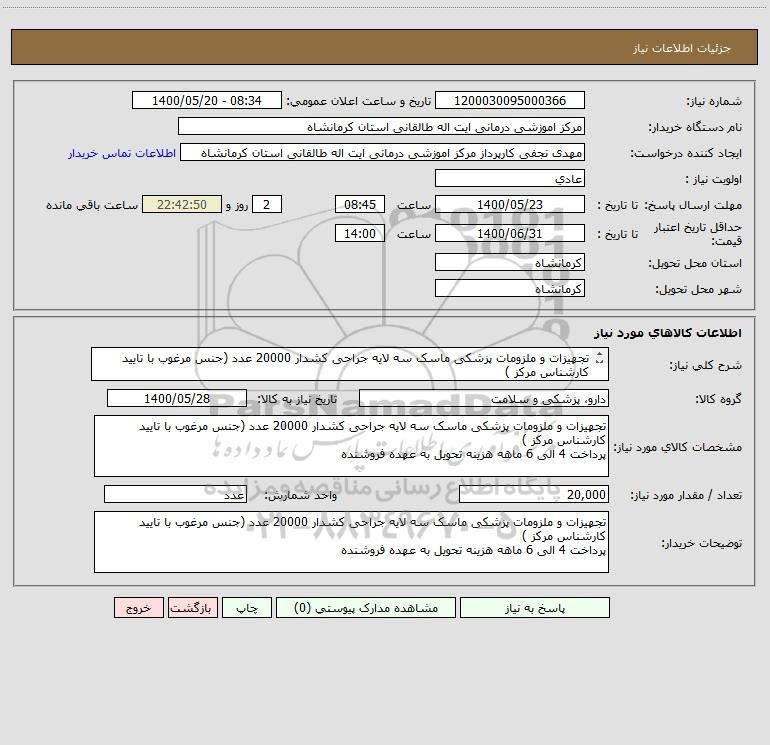Screen dimensions: 770x745
Task: Click the گروه کالا field دارو، پزشکی و سلامت
Action: [484, 398]
